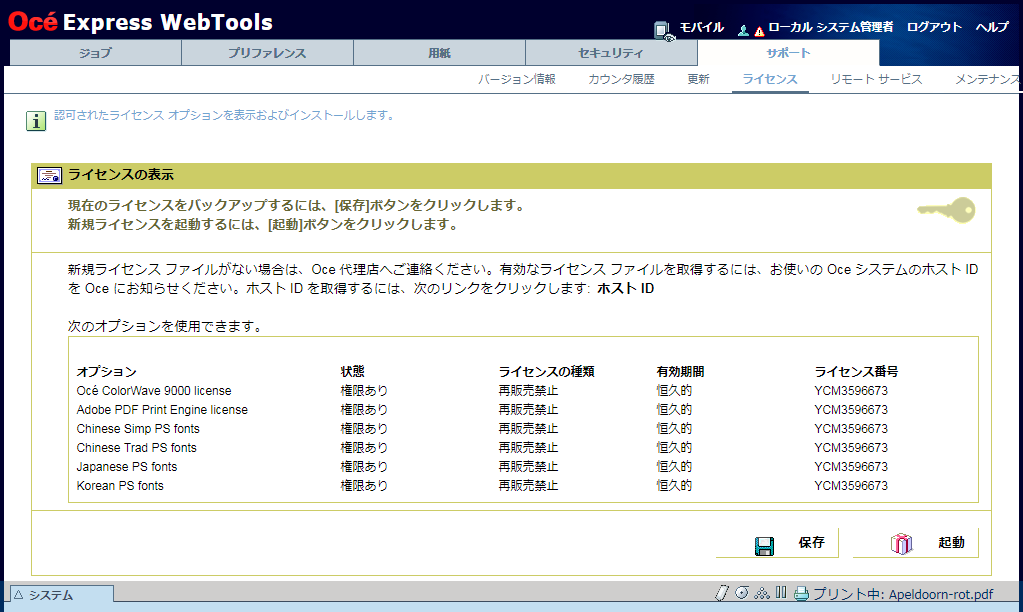This screenshot has height=612, width=1023.
Task: Switch to the カウンタ履歴 sub-tab
Action: 621,79
